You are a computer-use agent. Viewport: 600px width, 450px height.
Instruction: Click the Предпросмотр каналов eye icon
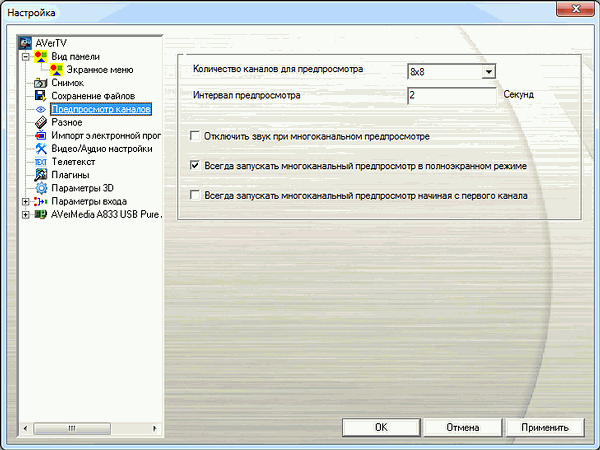pyautogui.click(x=41, y=109)
